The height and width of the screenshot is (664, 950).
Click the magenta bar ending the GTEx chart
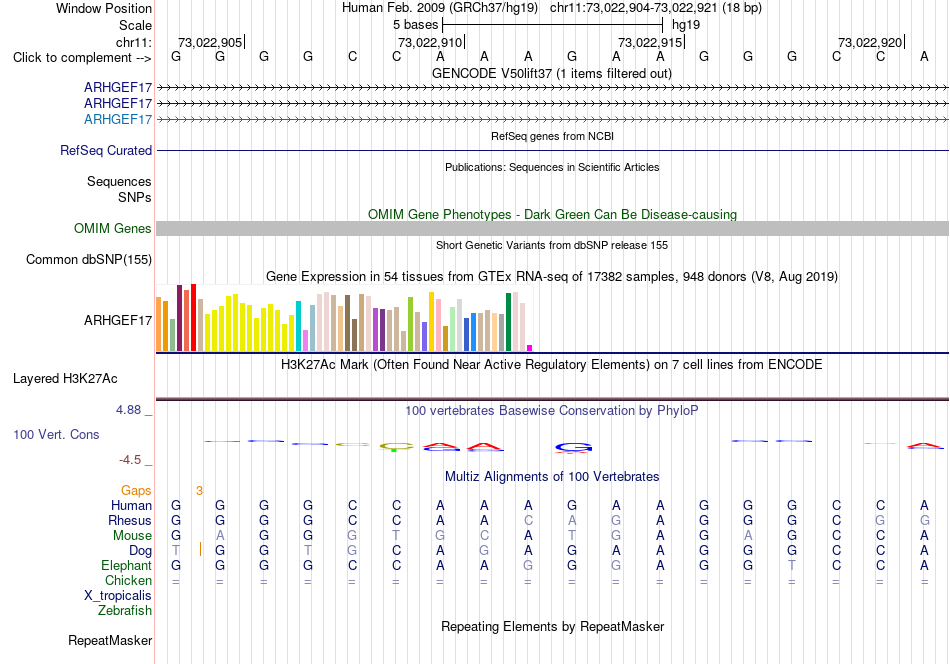pyautogui.click(x=530, y=348)
